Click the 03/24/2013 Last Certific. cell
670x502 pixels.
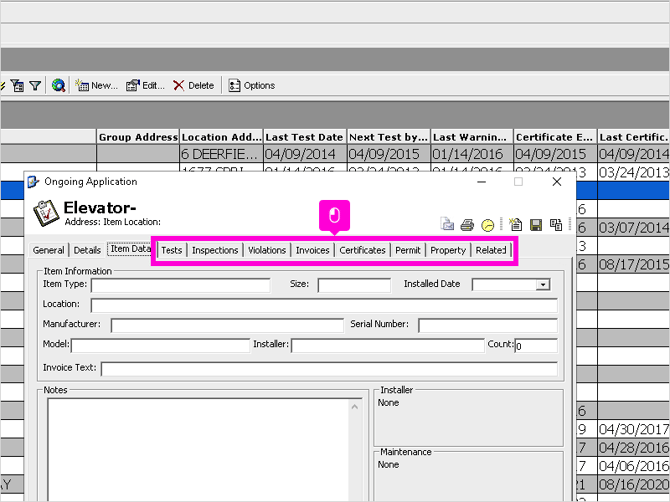click(x=634, y=172)
